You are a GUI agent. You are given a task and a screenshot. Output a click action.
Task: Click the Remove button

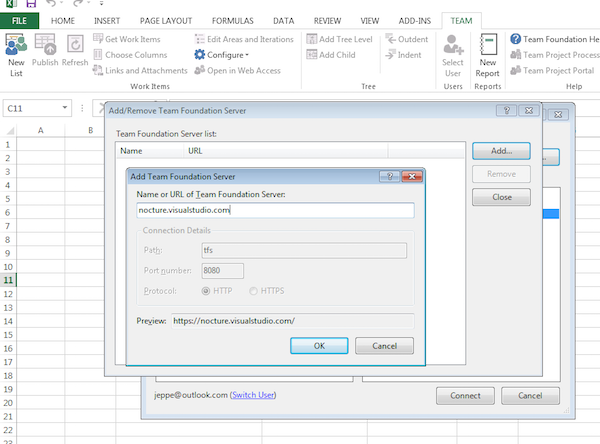[501, 174]
